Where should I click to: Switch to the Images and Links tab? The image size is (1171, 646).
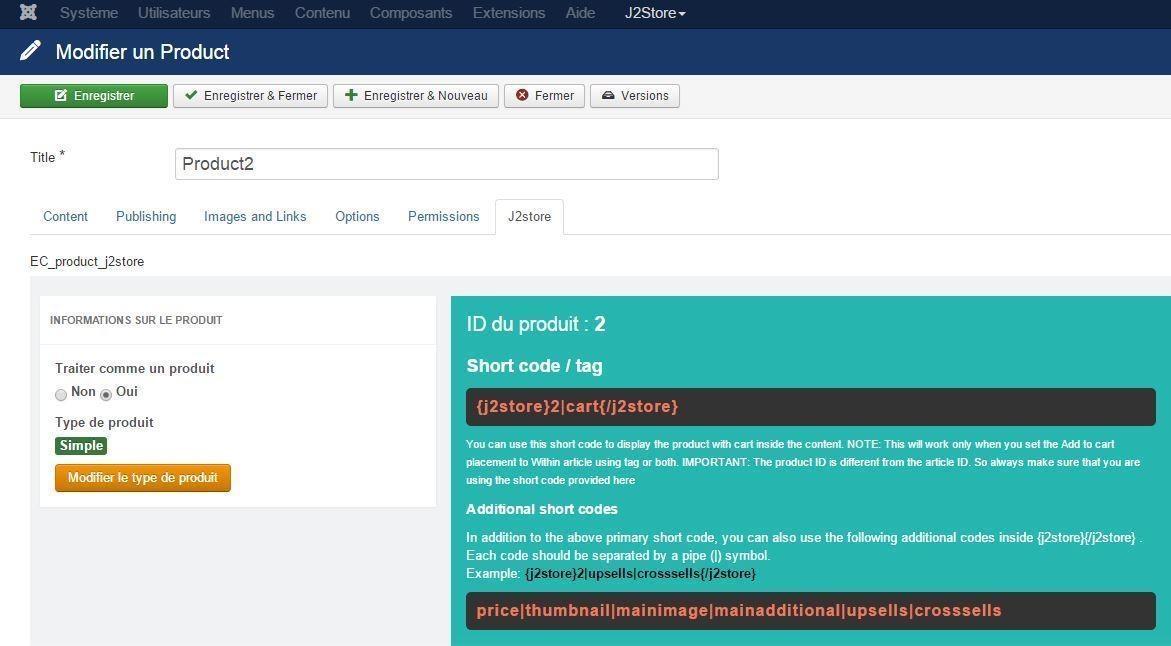255,217
